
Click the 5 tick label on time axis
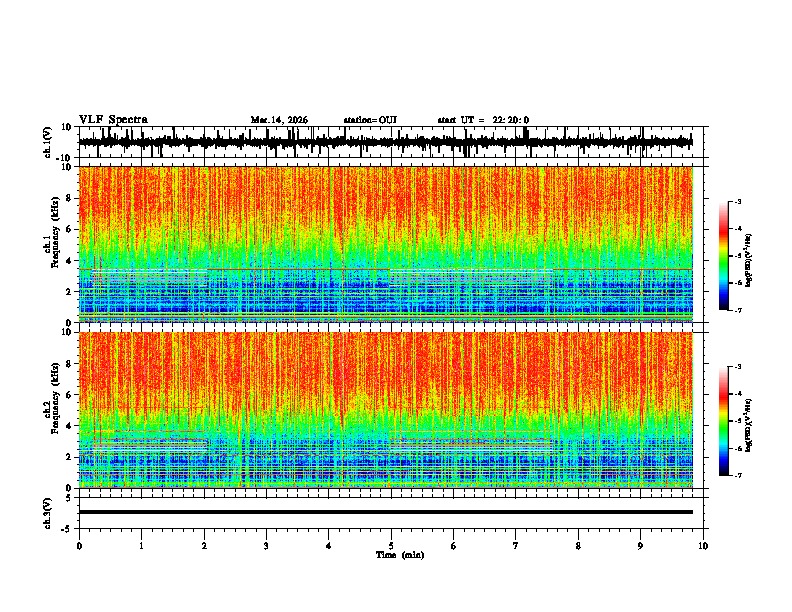tap(391, 546)
